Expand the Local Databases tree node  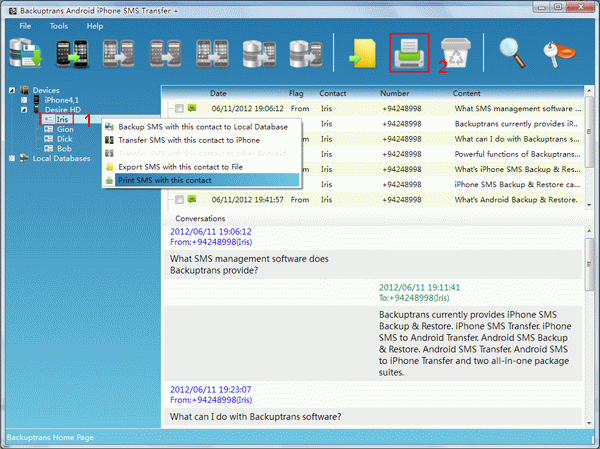(x=12, y=158)
